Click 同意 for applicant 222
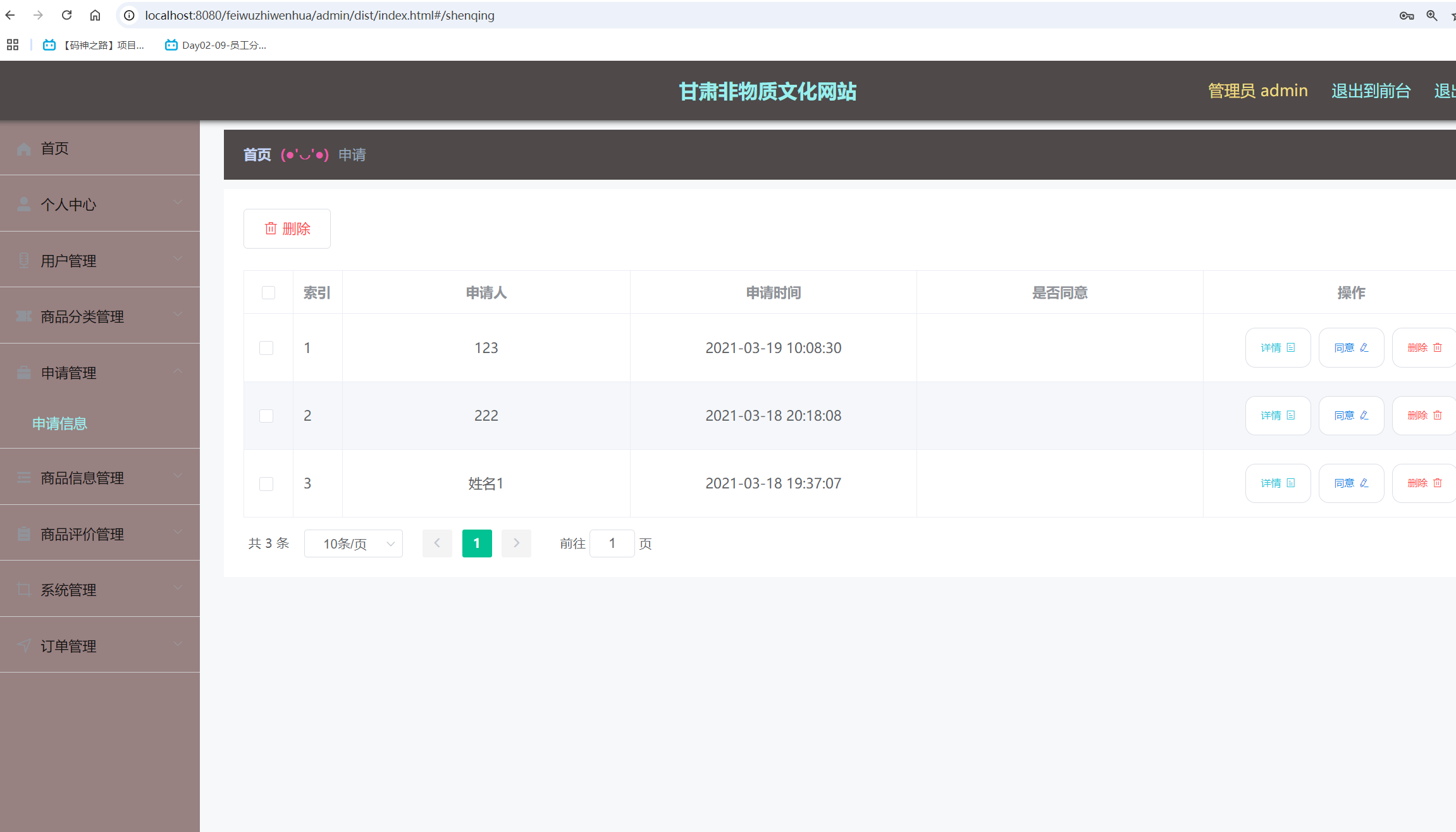The image size is (1456, 832). pos(1350,415)
